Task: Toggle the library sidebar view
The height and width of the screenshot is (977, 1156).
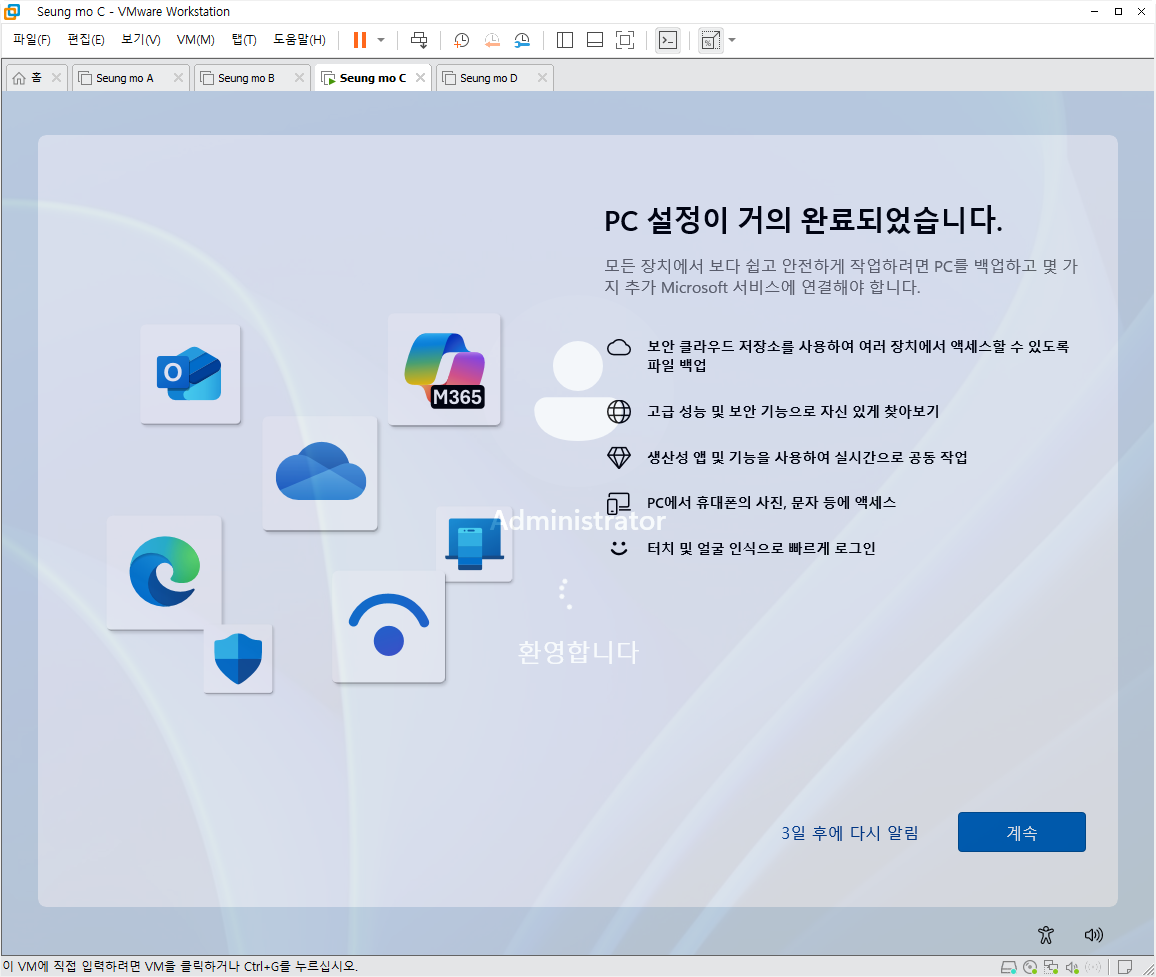Action: (565, 40)
